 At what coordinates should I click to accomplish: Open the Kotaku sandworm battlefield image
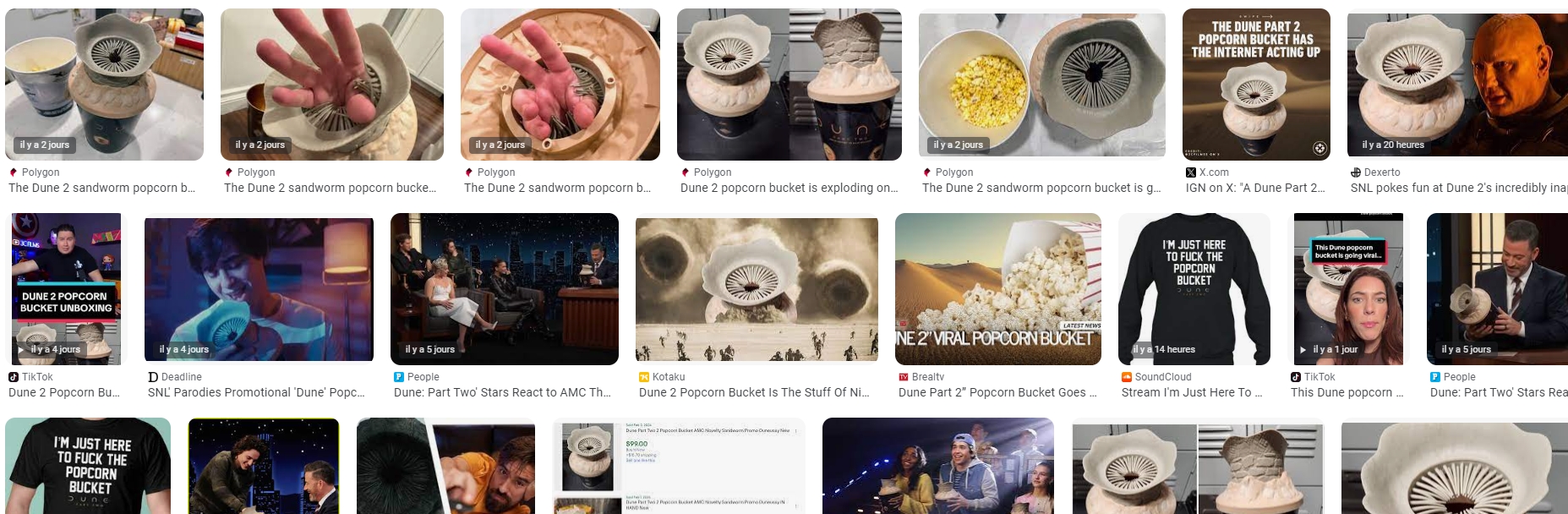click(x=757, y=289)
